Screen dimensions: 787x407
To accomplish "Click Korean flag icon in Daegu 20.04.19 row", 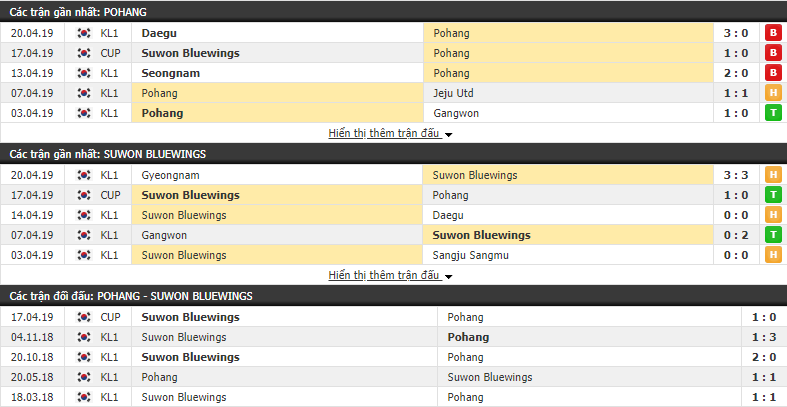I will (83, 33).
